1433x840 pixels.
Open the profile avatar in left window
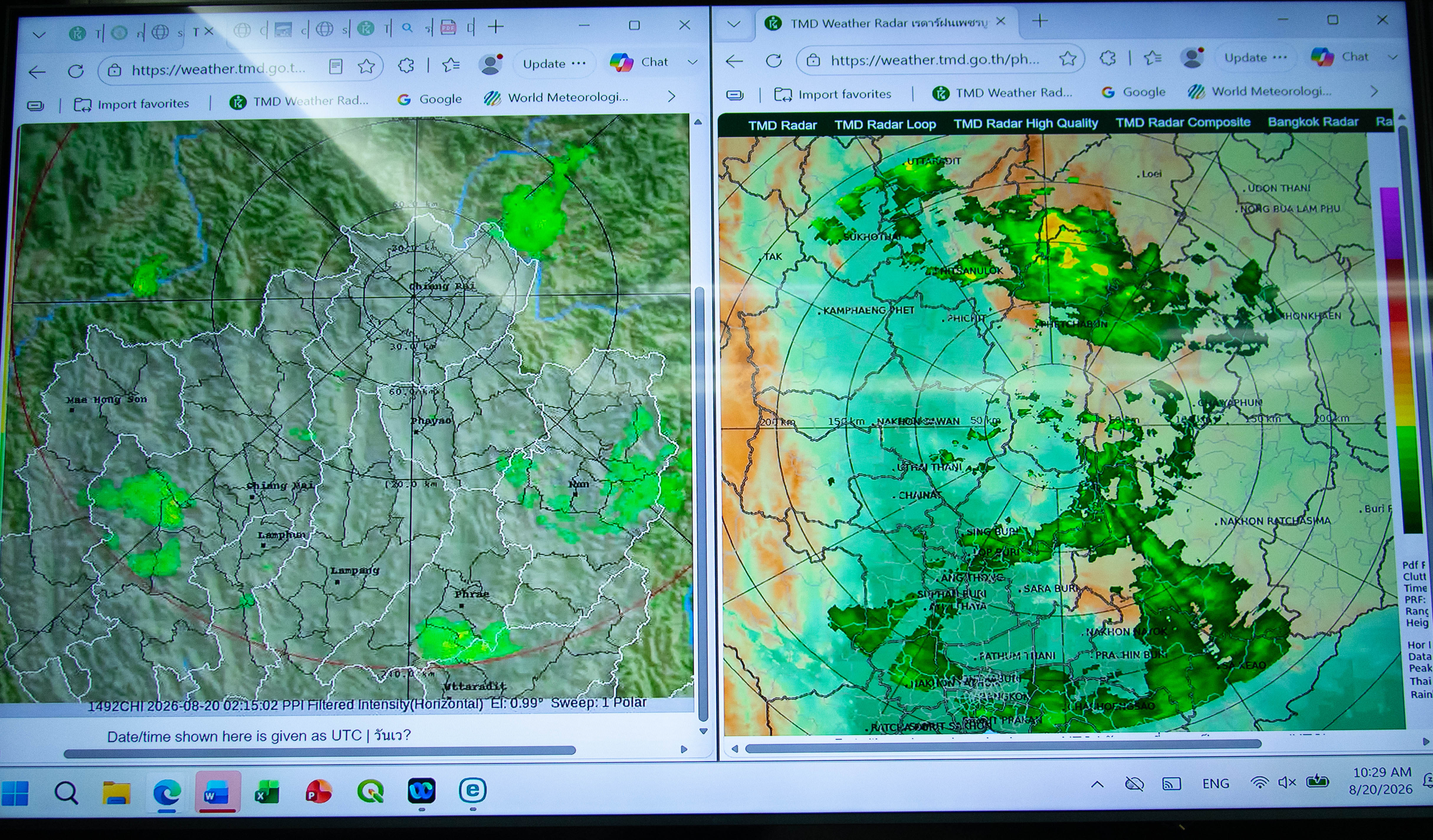click(491, 64)
